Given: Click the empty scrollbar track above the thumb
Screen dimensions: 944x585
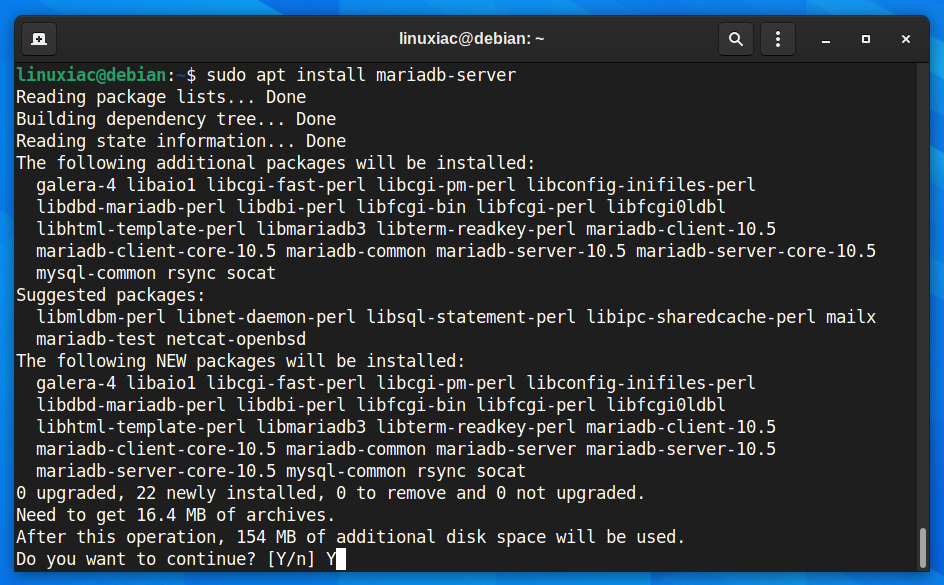Looking at the screenshot, I should pos(922,295).
